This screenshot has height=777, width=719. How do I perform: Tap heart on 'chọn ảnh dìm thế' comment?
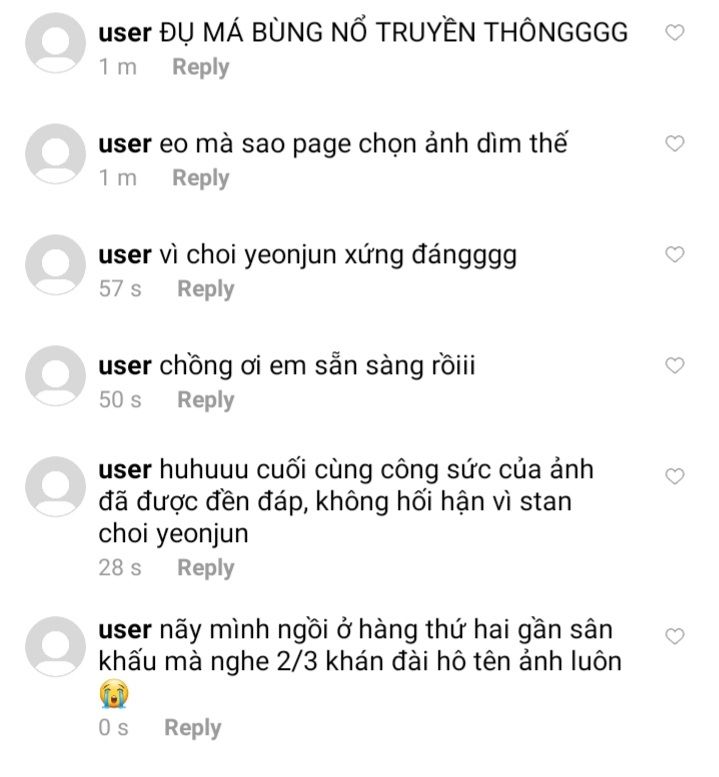coord(674,144)
